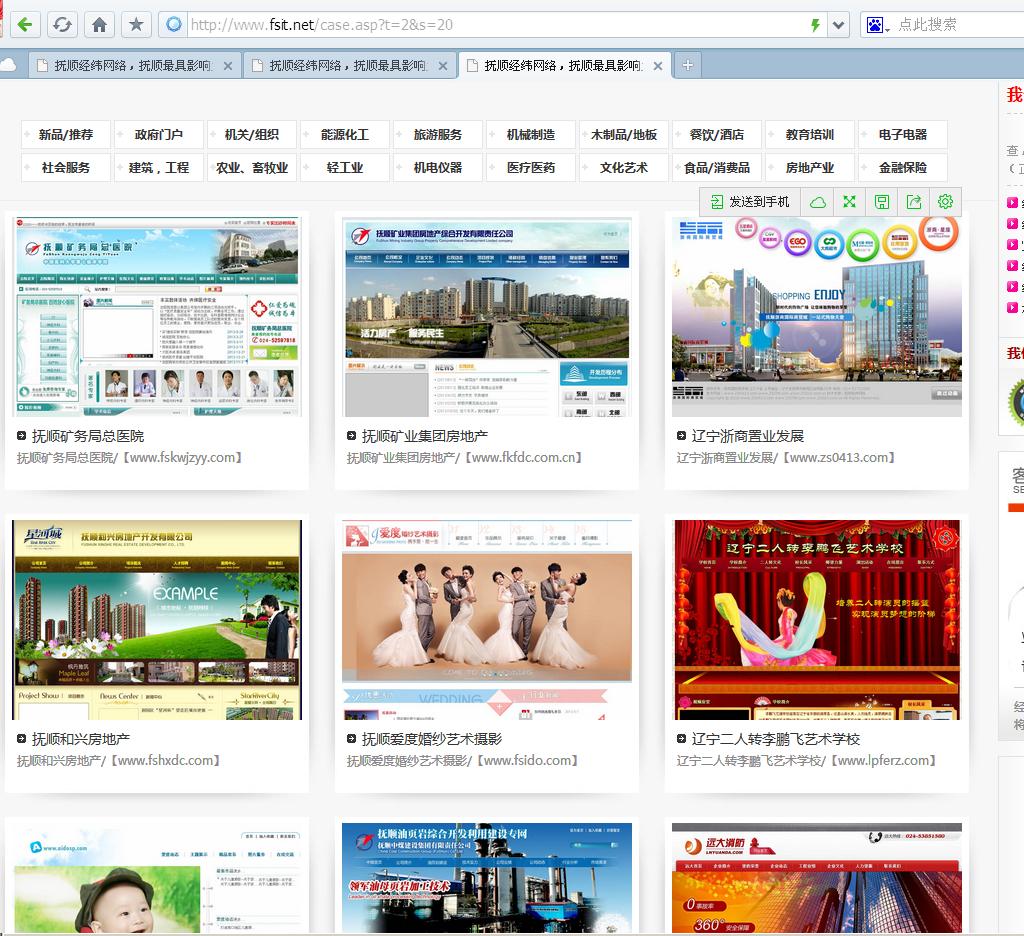Open the 电子电器 category
This screenshot has height=936, width=1024.
coord(903,135)
